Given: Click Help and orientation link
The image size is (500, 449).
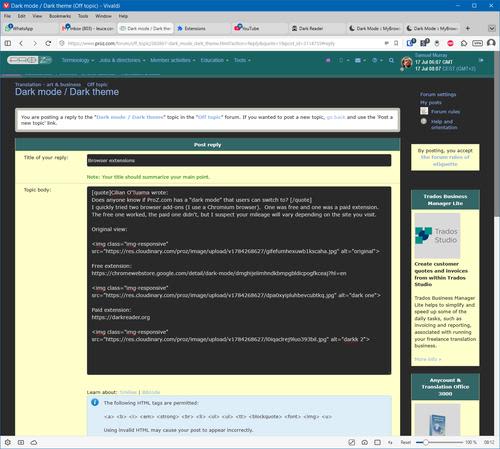Looking at the screenshot, I should pyautogui.click(x=444, y=124).
